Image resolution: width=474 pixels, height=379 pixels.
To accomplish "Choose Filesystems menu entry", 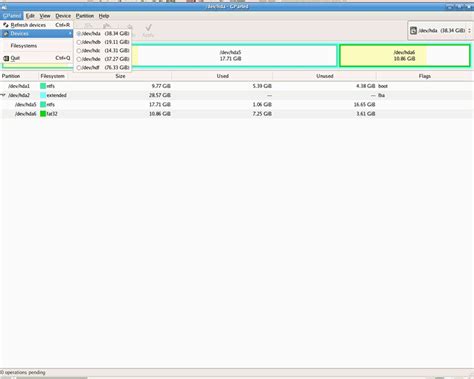I will (37, 46).
